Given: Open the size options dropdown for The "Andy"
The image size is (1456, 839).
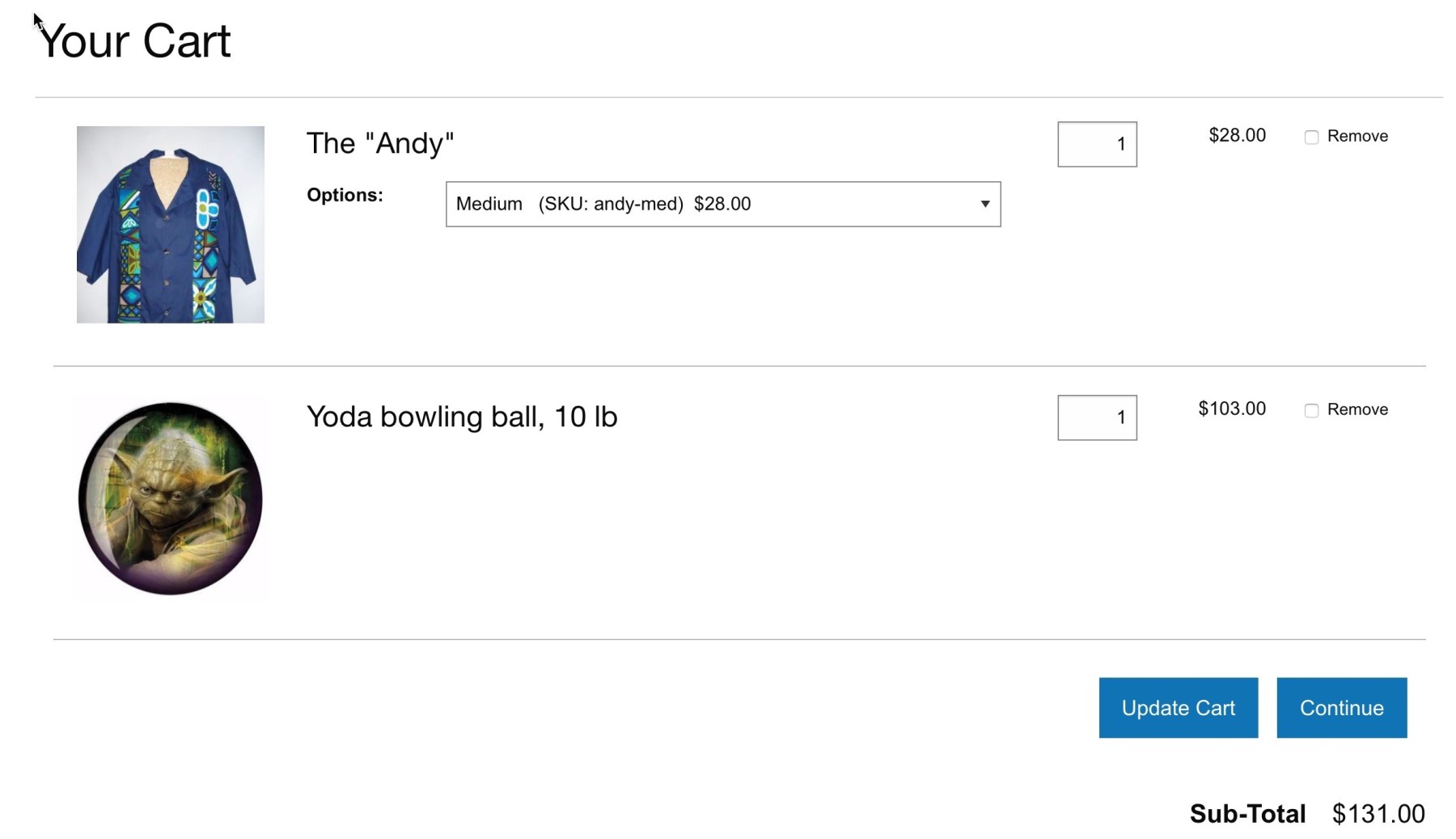Looking at the screenshot, I should [x=722, y=205].
